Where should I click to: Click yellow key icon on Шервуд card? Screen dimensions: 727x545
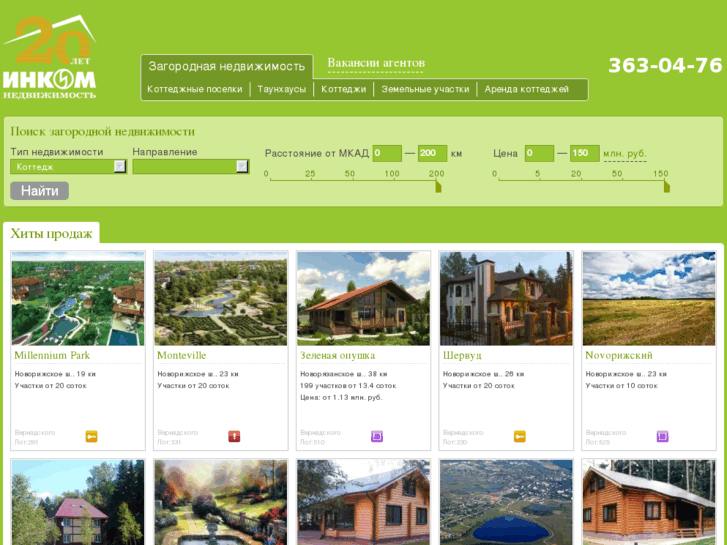point(520,436)
